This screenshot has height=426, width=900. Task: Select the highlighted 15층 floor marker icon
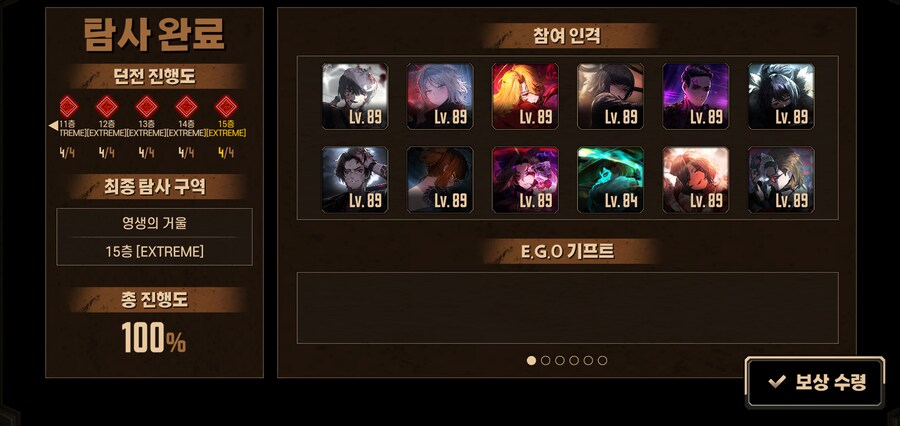[226, 107]
